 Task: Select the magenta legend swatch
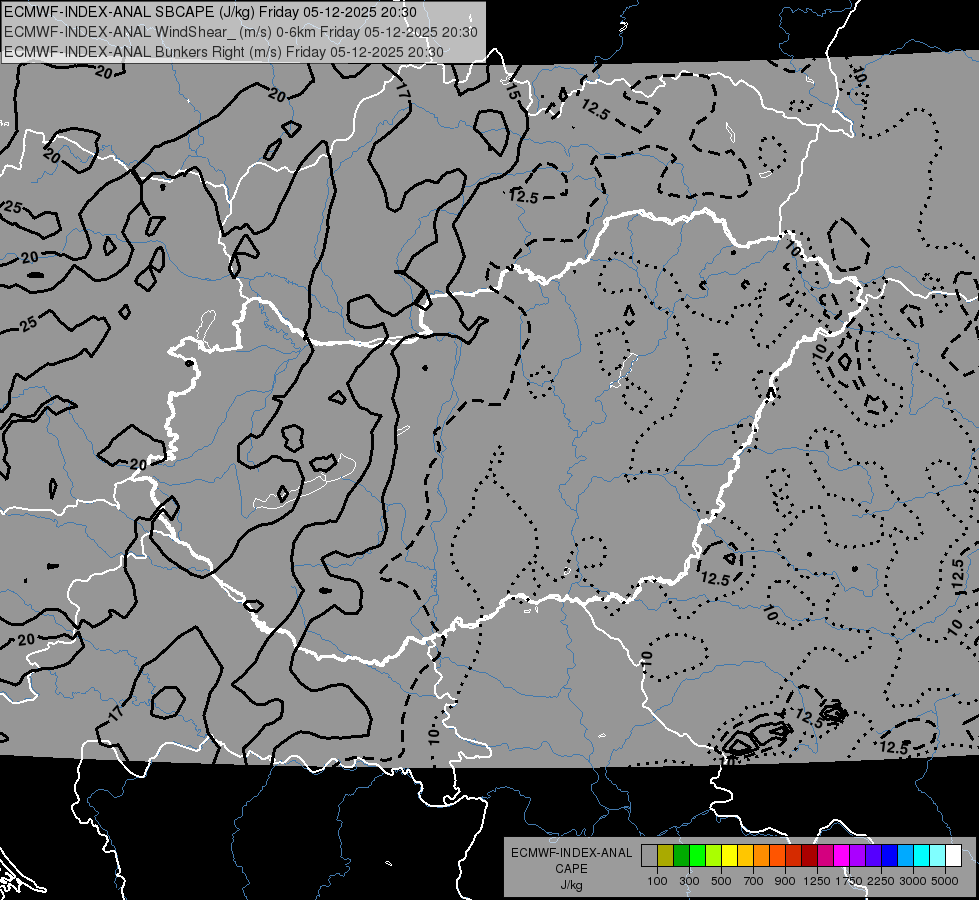tap(842, 856)
